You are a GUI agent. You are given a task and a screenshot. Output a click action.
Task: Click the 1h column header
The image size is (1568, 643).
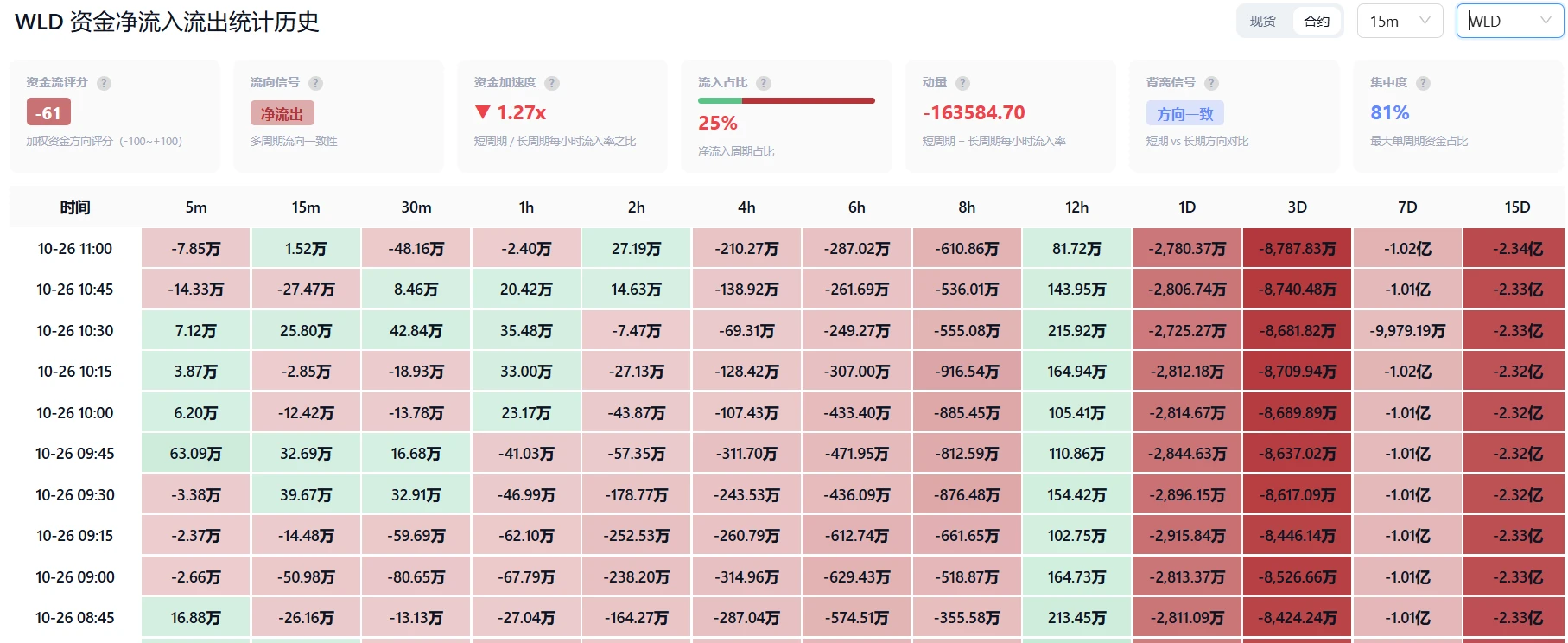[x=526, y=207]
